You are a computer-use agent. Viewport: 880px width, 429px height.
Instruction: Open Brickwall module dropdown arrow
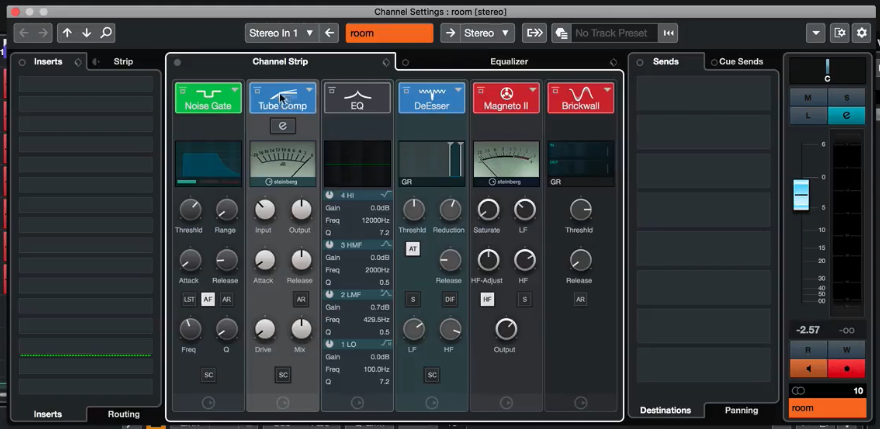click(607, 90)
